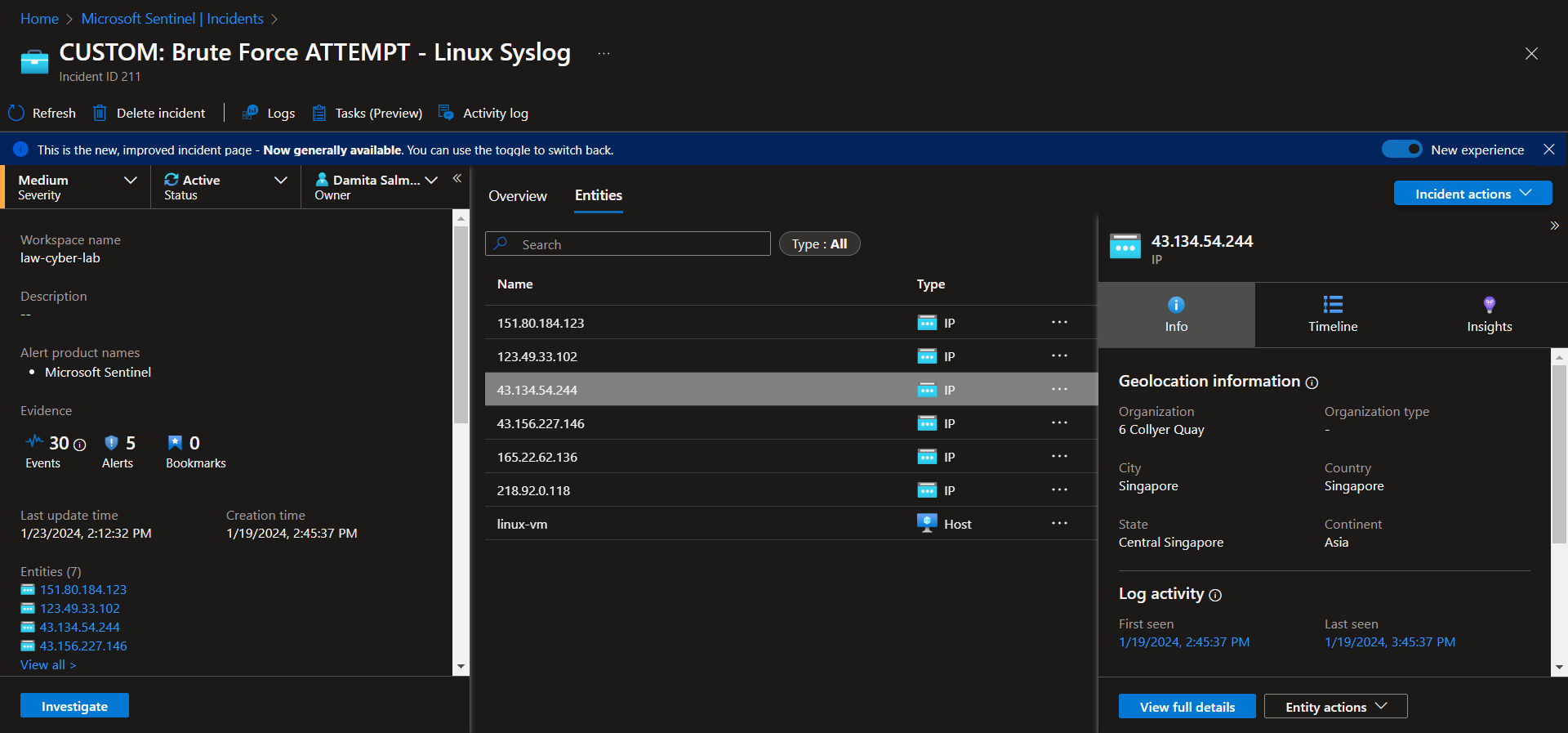
Task: Open row options for 151.80.184.123
Action: tap(1059, 322)
